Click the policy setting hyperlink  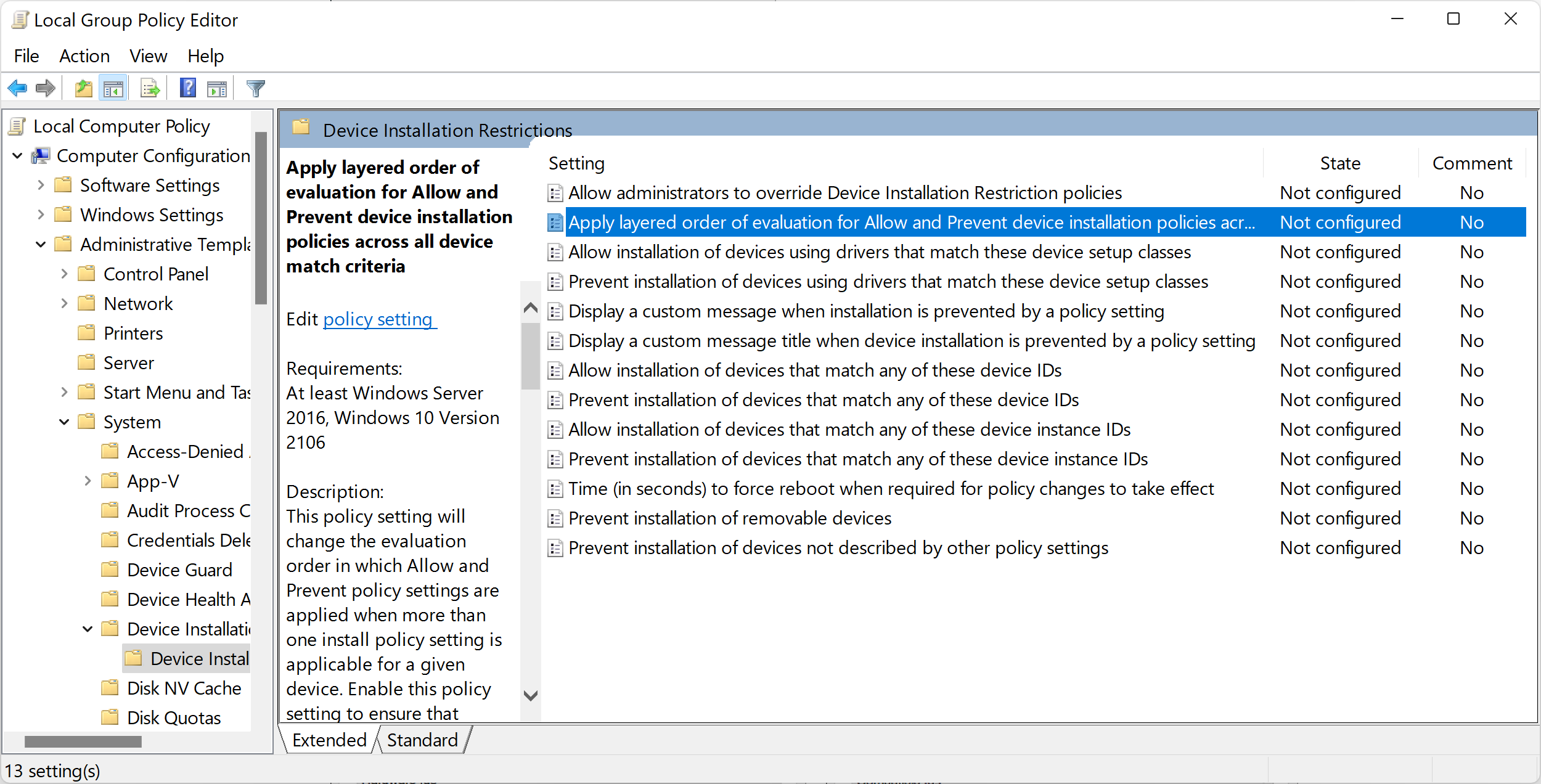point(379,319)
